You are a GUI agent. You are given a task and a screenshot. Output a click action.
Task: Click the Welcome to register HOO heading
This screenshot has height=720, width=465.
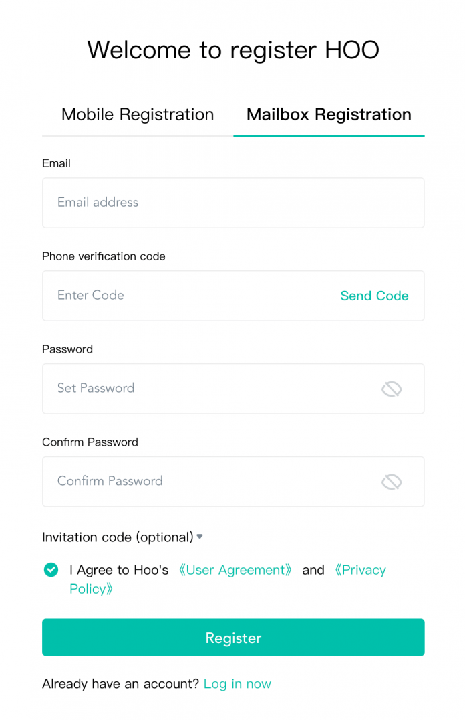pyautogui.click(x=233, y=50)
